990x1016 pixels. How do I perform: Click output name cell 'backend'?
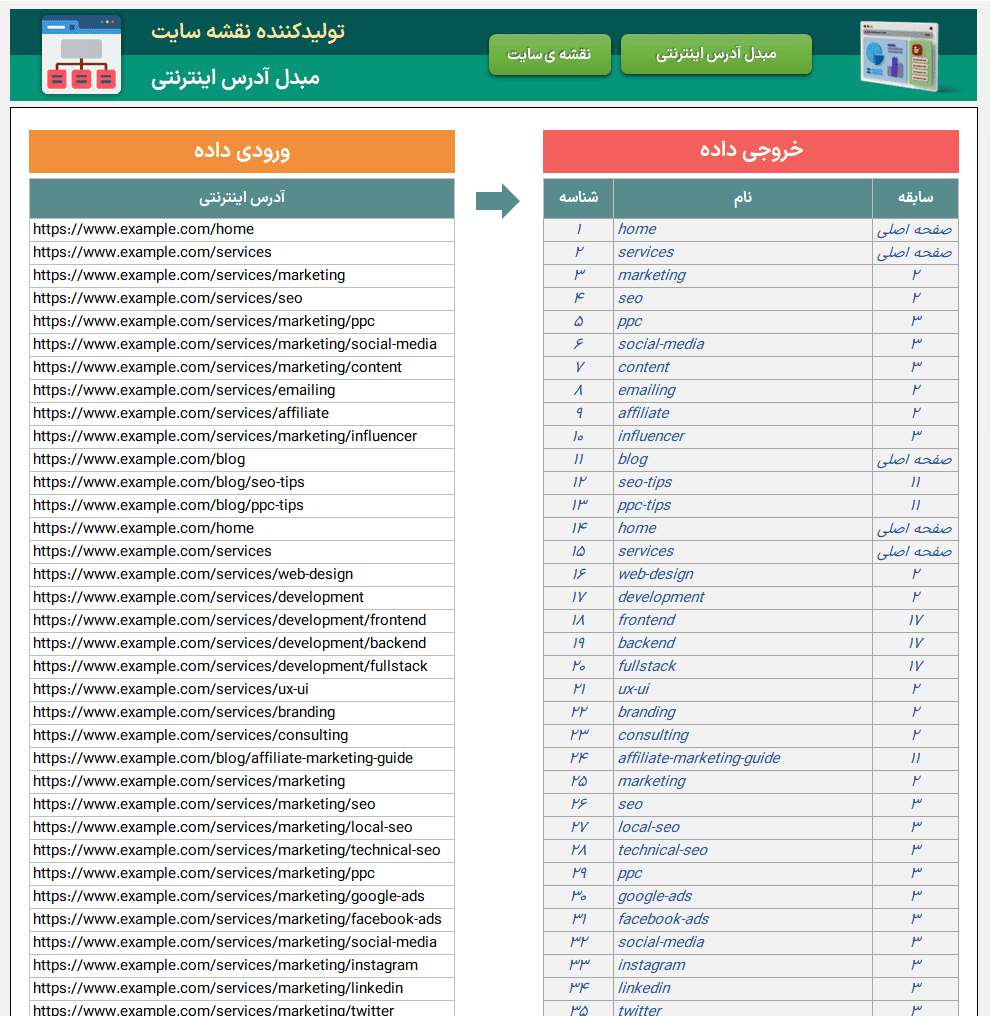pyautogui.click(x=743, y=643)
